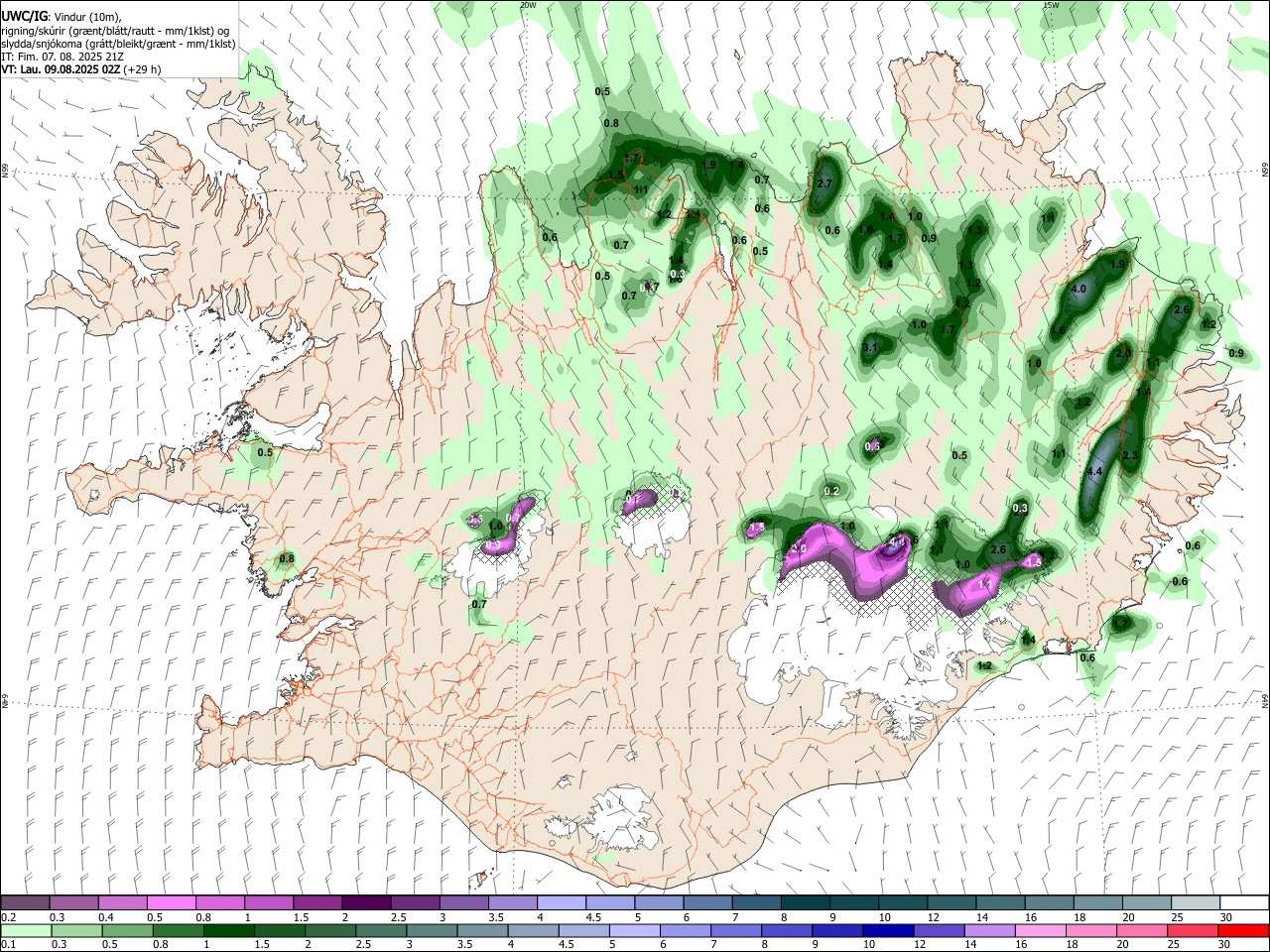Select the '3.1' precipitation value on the map
Screen dimensions: 1270x952
(x=871, y=347)
